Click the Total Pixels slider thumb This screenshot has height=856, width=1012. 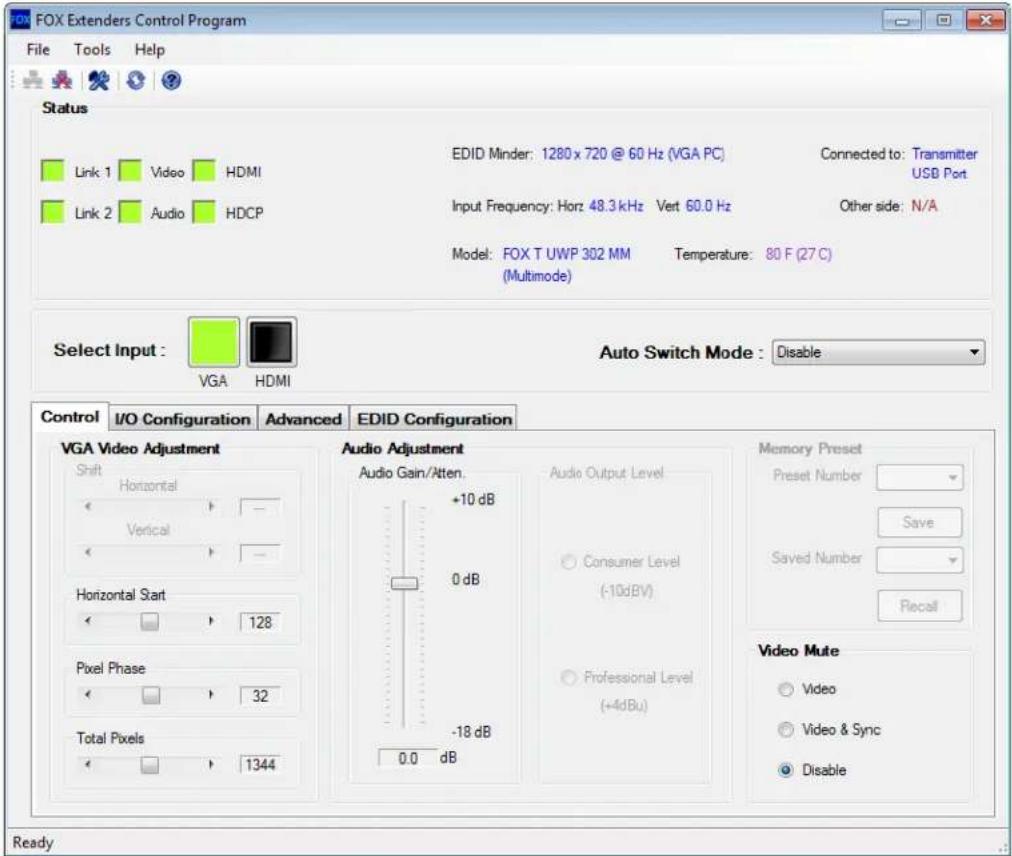150,765
